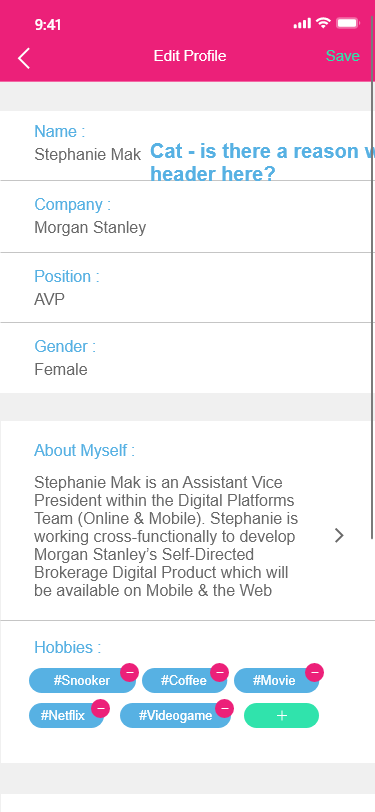Select the #Snooker hobby chip
The image size is (375, 812).
coord(82,680)
